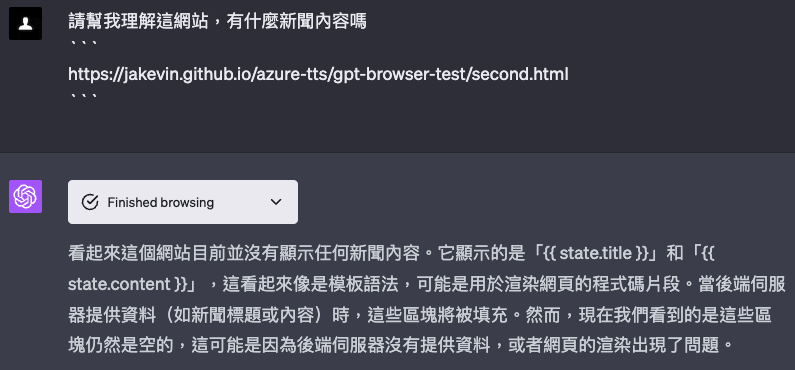
Task: Click the user profile avatar icon
Action: [25, 23]
